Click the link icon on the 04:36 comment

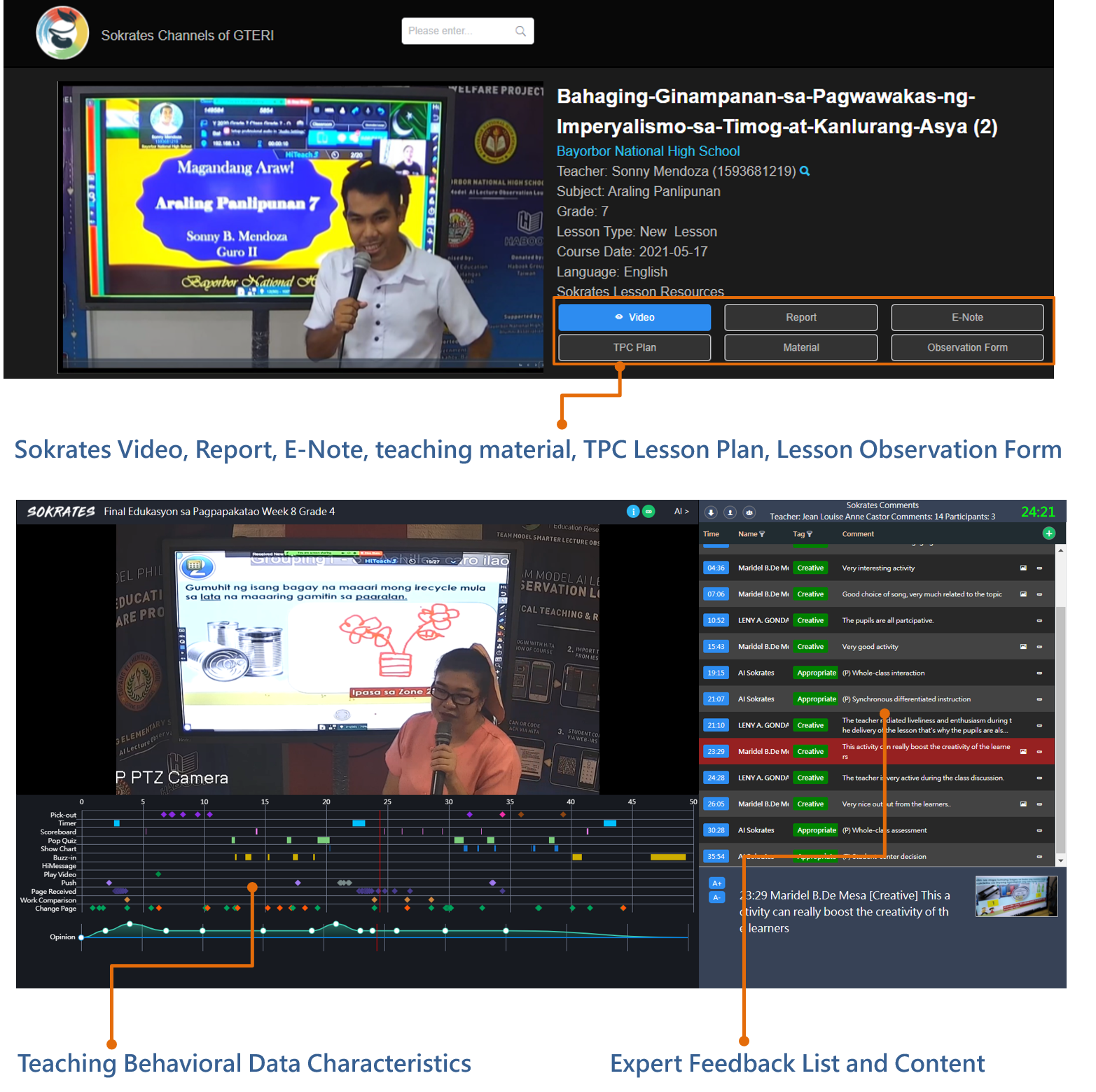(x=1039, y=568)
